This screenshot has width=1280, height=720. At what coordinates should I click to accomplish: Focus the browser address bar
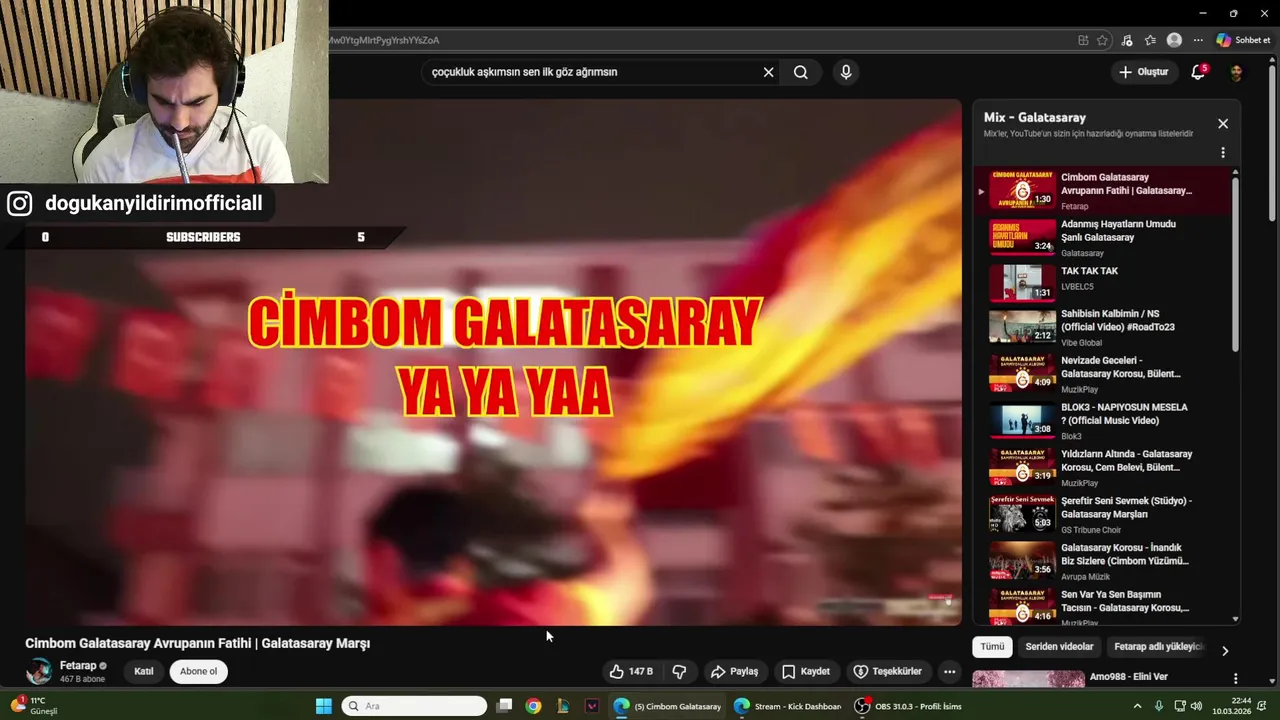click(700, 40)
